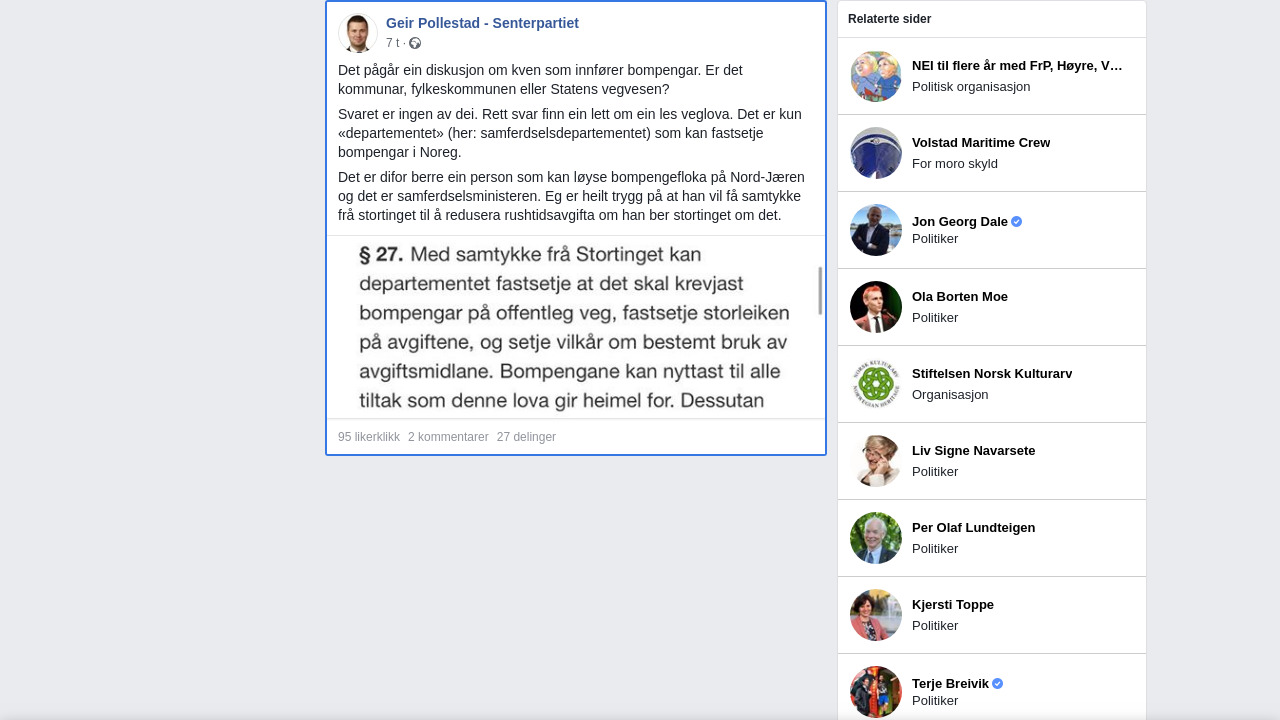Open Stiftelsen Norsk Kulturarv logo
Image resolution: width=1280 pixels, height=720 pixels.
[x=876, y=384]
